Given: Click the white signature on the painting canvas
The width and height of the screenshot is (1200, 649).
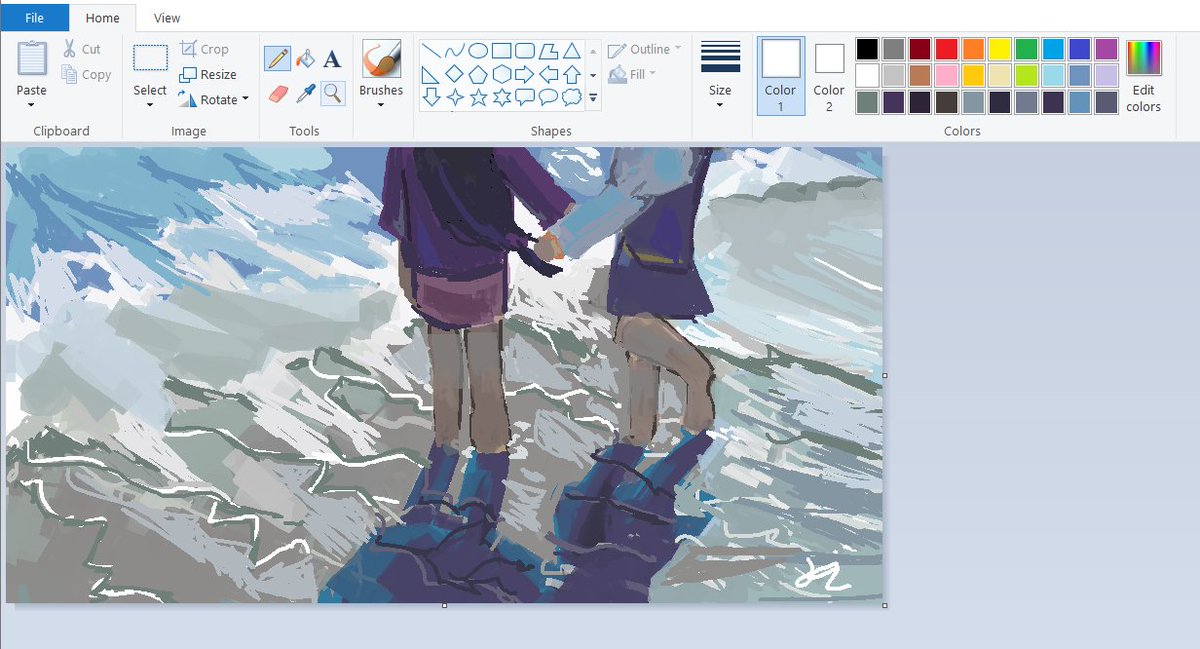Looking at the screenshot, I should 822,574.
